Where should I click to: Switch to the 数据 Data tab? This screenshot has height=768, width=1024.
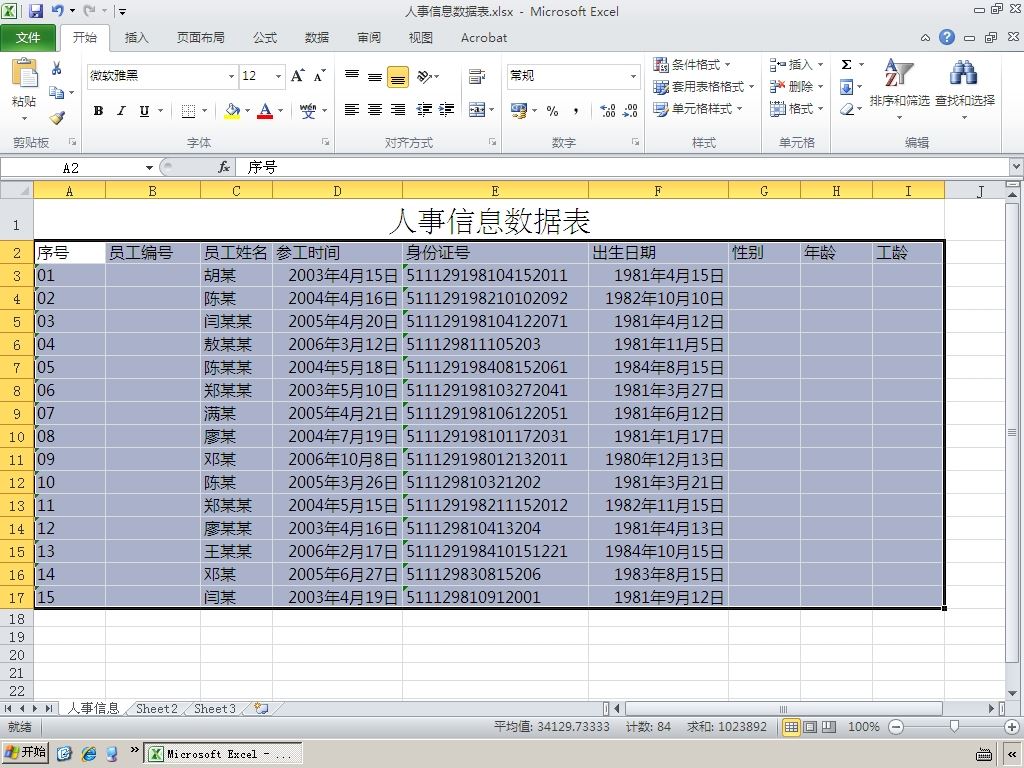[317, 38]
